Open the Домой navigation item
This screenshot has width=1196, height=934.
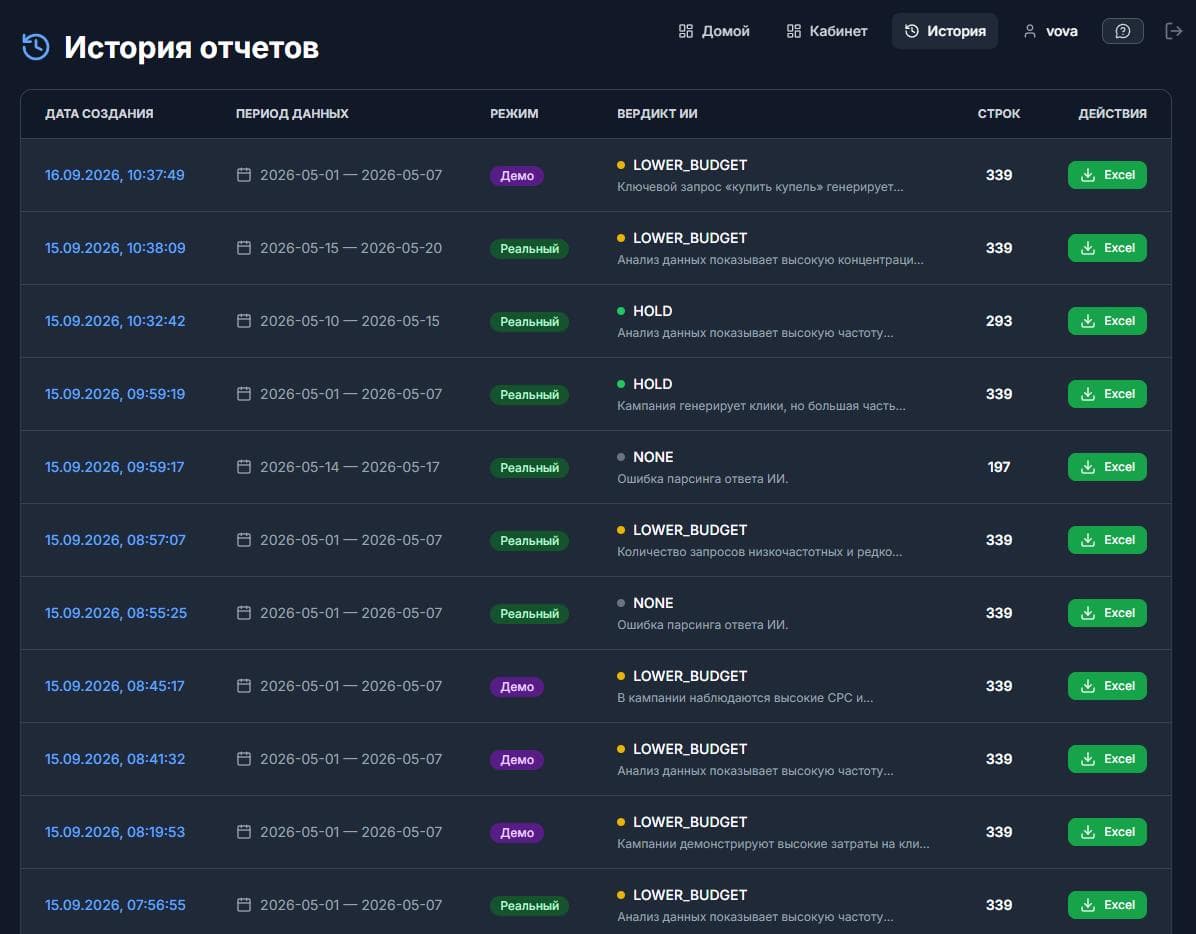coord(714,31)
